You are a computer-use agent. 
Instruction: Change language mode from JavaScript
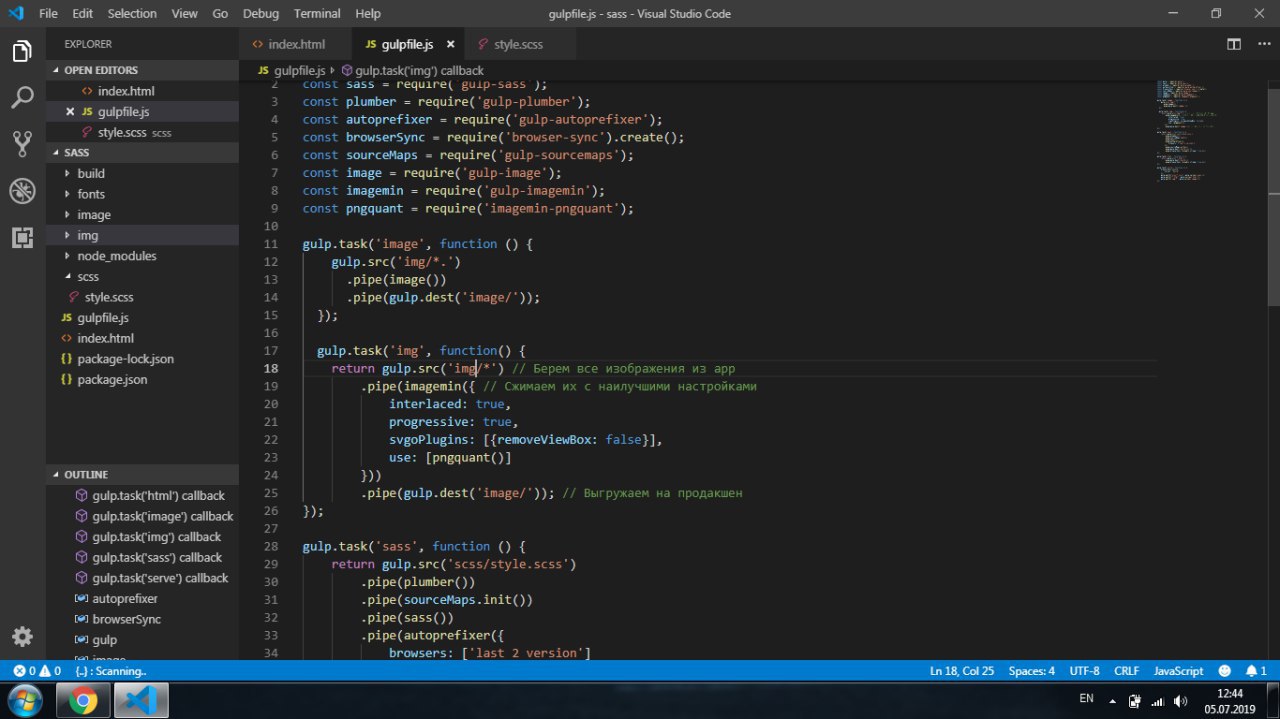pos(1178,671)
